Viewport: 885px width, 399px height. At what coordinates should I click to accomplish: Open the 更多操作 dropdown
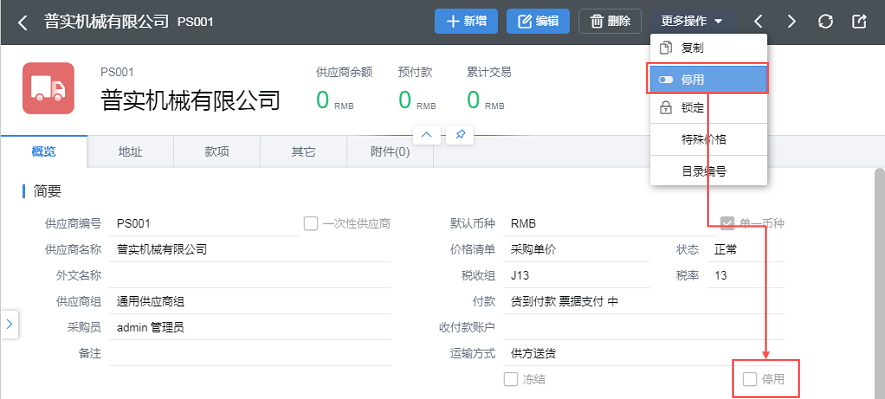click(692, 21)
